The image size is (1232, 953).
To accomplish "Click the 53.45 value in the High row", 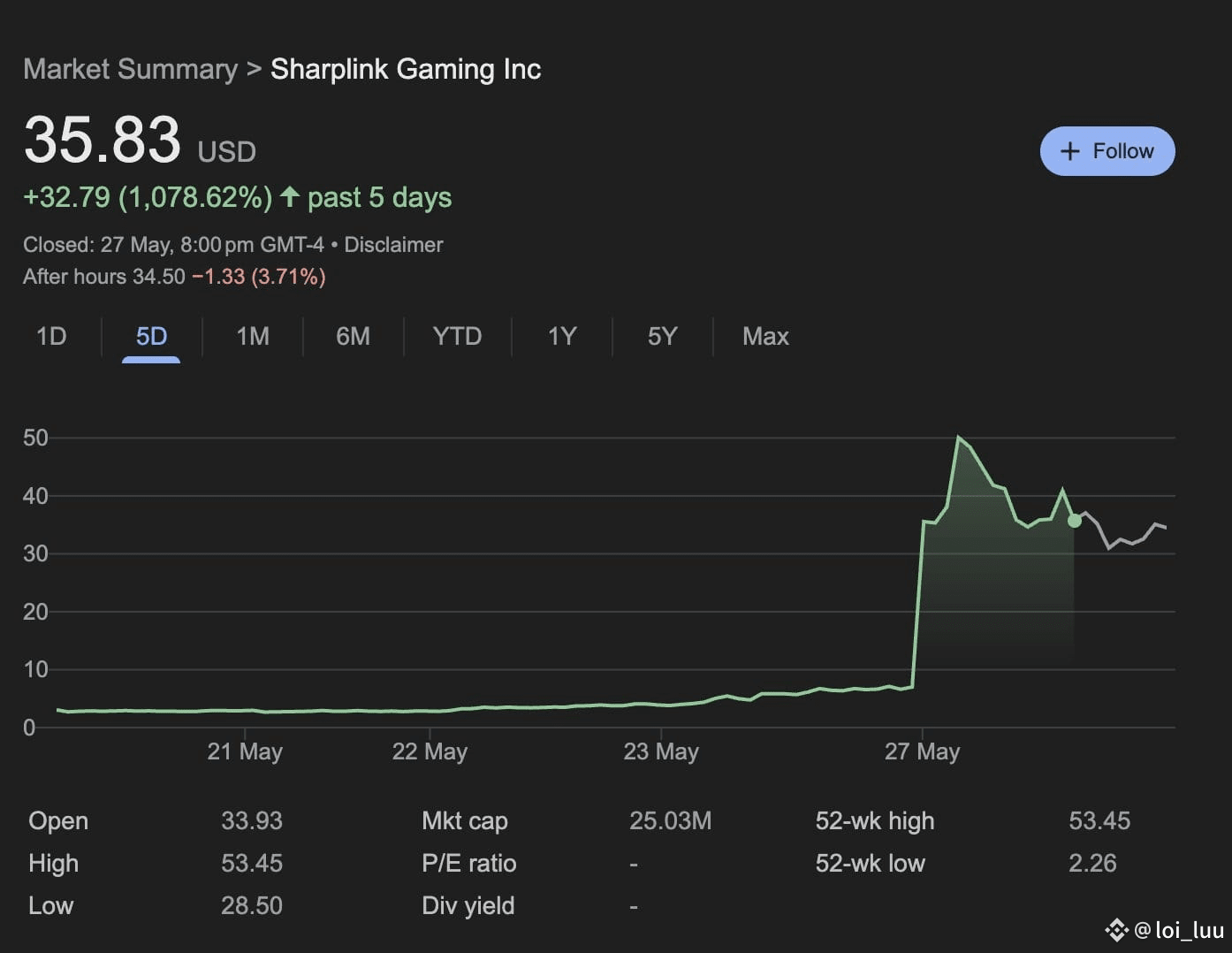I will [252, 863].
